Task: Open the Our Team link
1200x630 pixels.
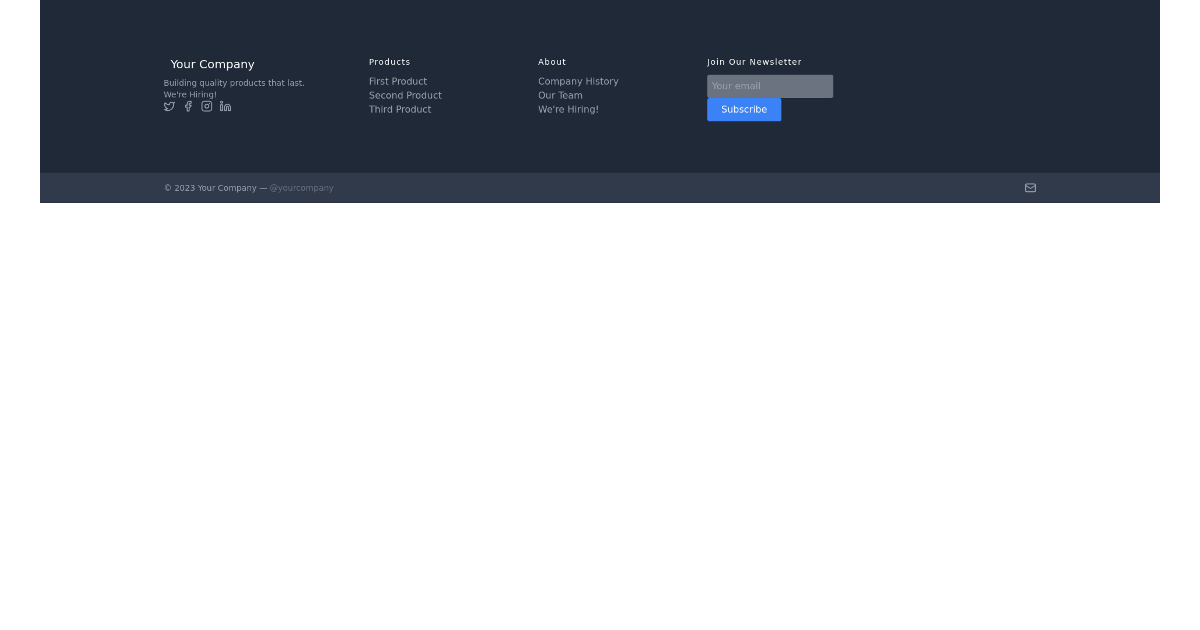Action: [560, 95]
